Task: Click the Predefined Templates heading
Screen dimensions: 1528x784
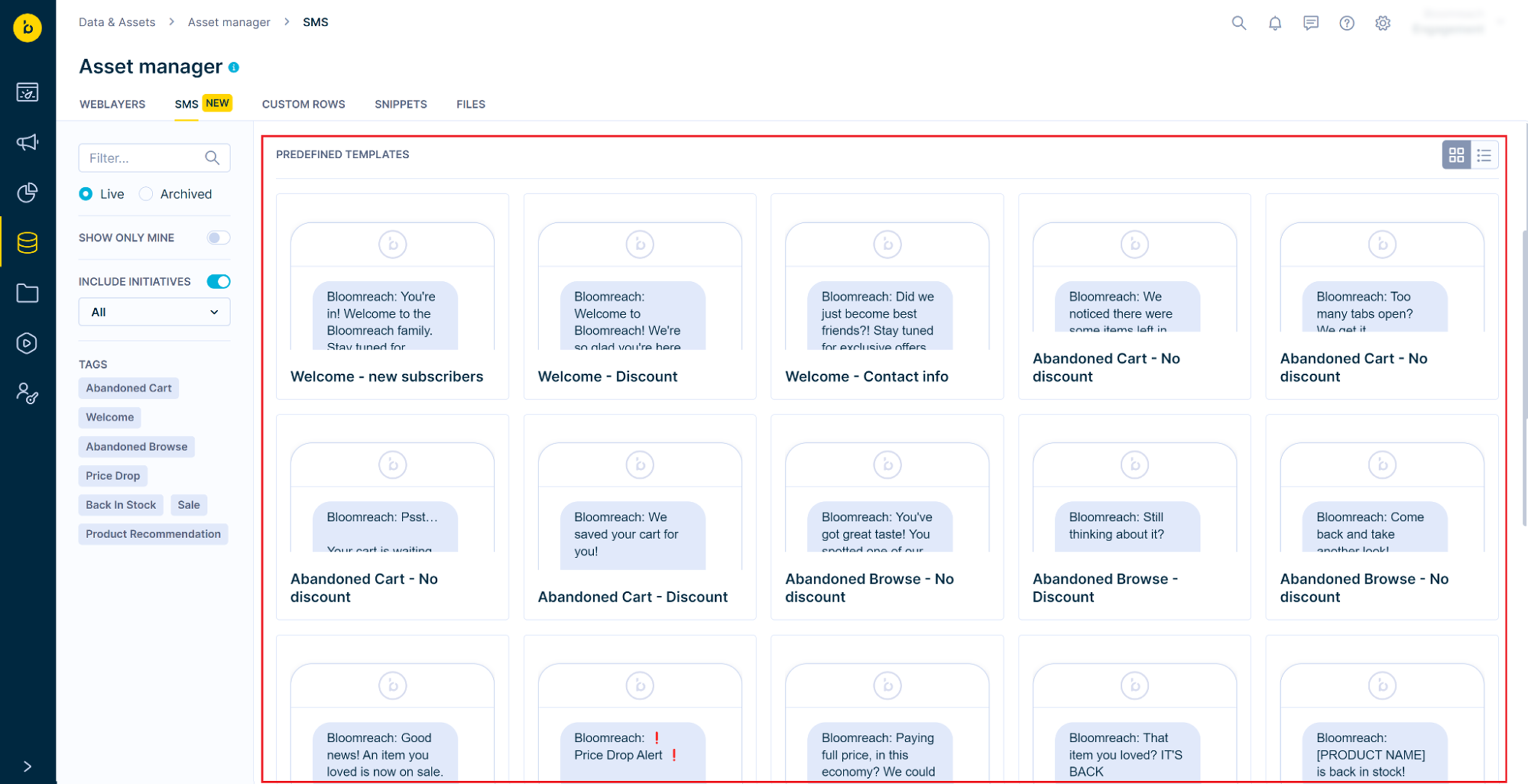Action: 342,154
